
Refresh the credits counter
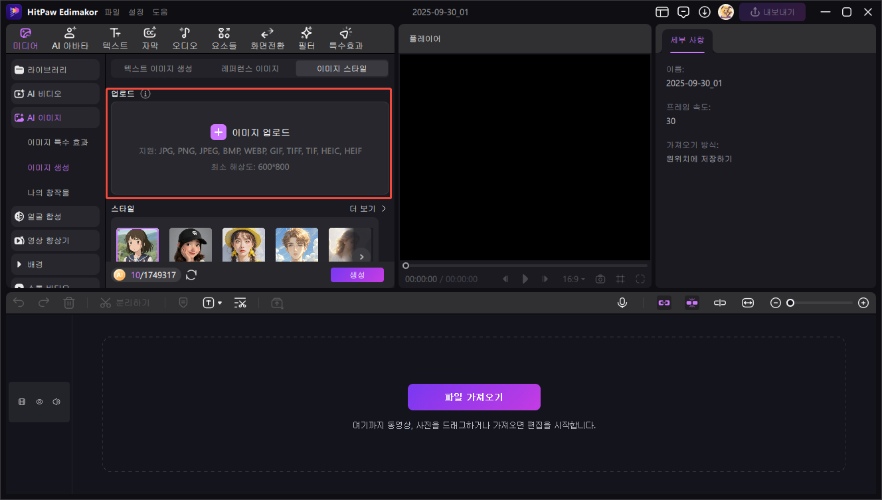click(191, 275)
